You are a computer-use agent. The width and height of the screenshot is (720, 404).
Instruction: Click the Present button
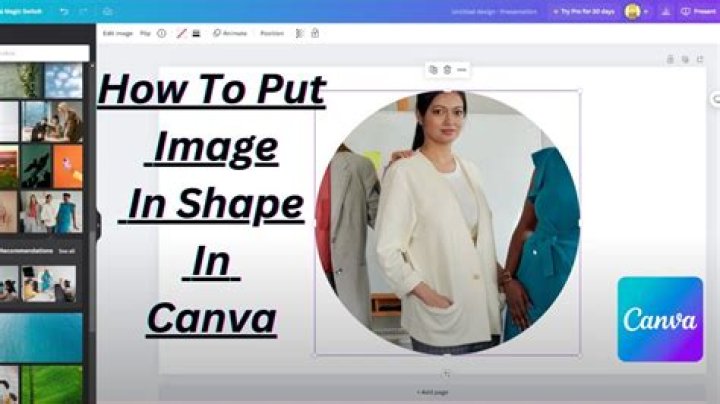point(698,11)
